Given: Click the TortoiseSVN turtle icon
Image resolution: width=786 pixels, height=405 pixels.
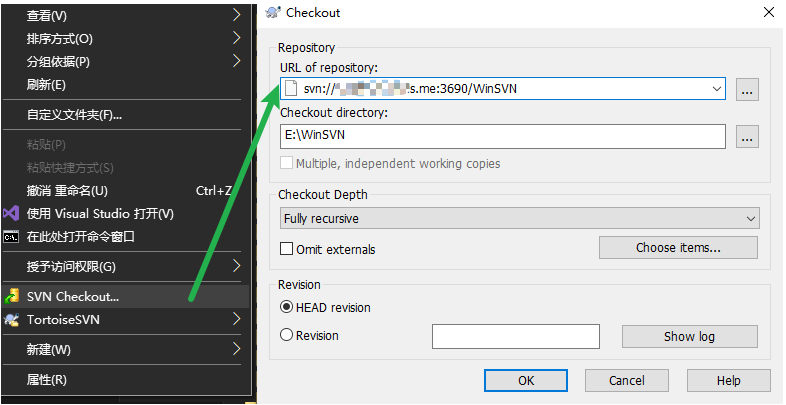Looking at the screenshot, I should point(11,320).
